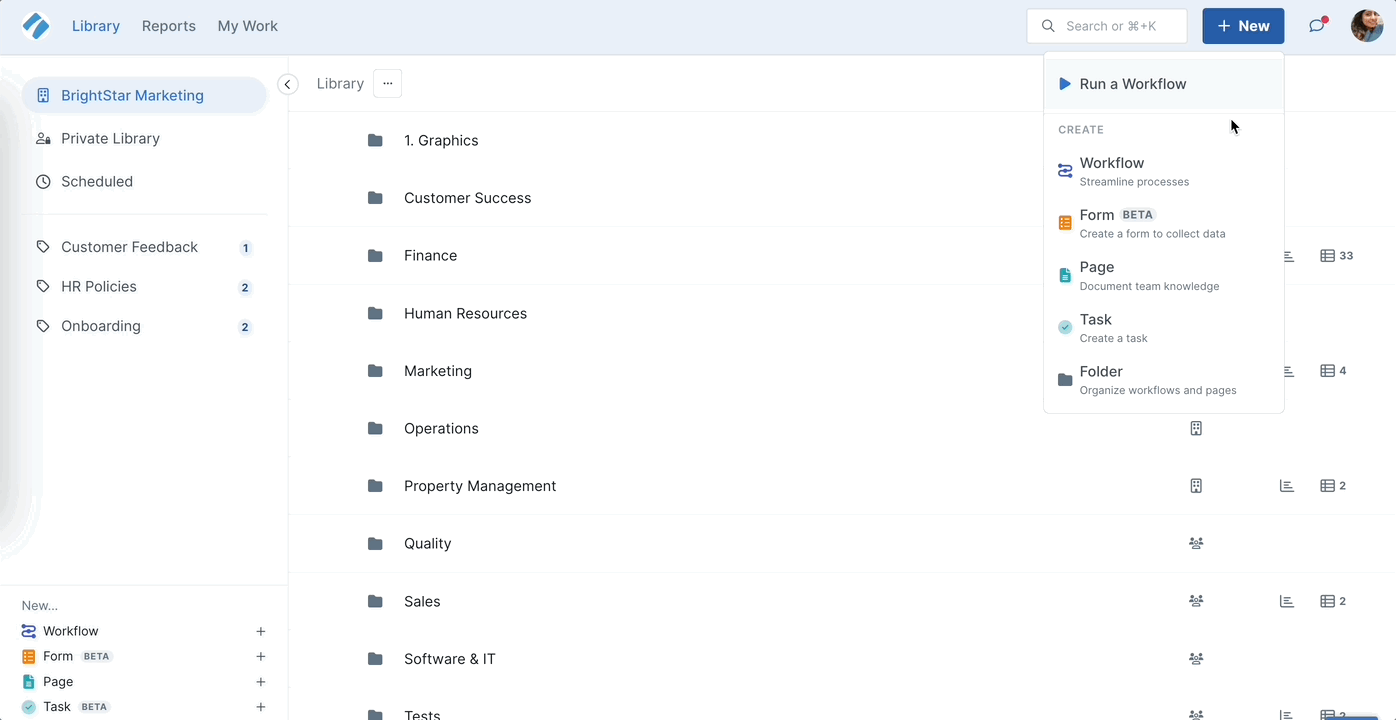
Task: Choose Workflow in the Create menu
Action: [x=1164, y=171]
